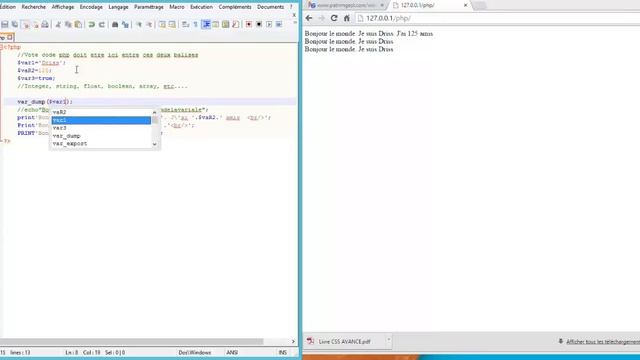Click the Redo arrow icon
This screenshot has height=360, width=640.
(x=102, y=24)
